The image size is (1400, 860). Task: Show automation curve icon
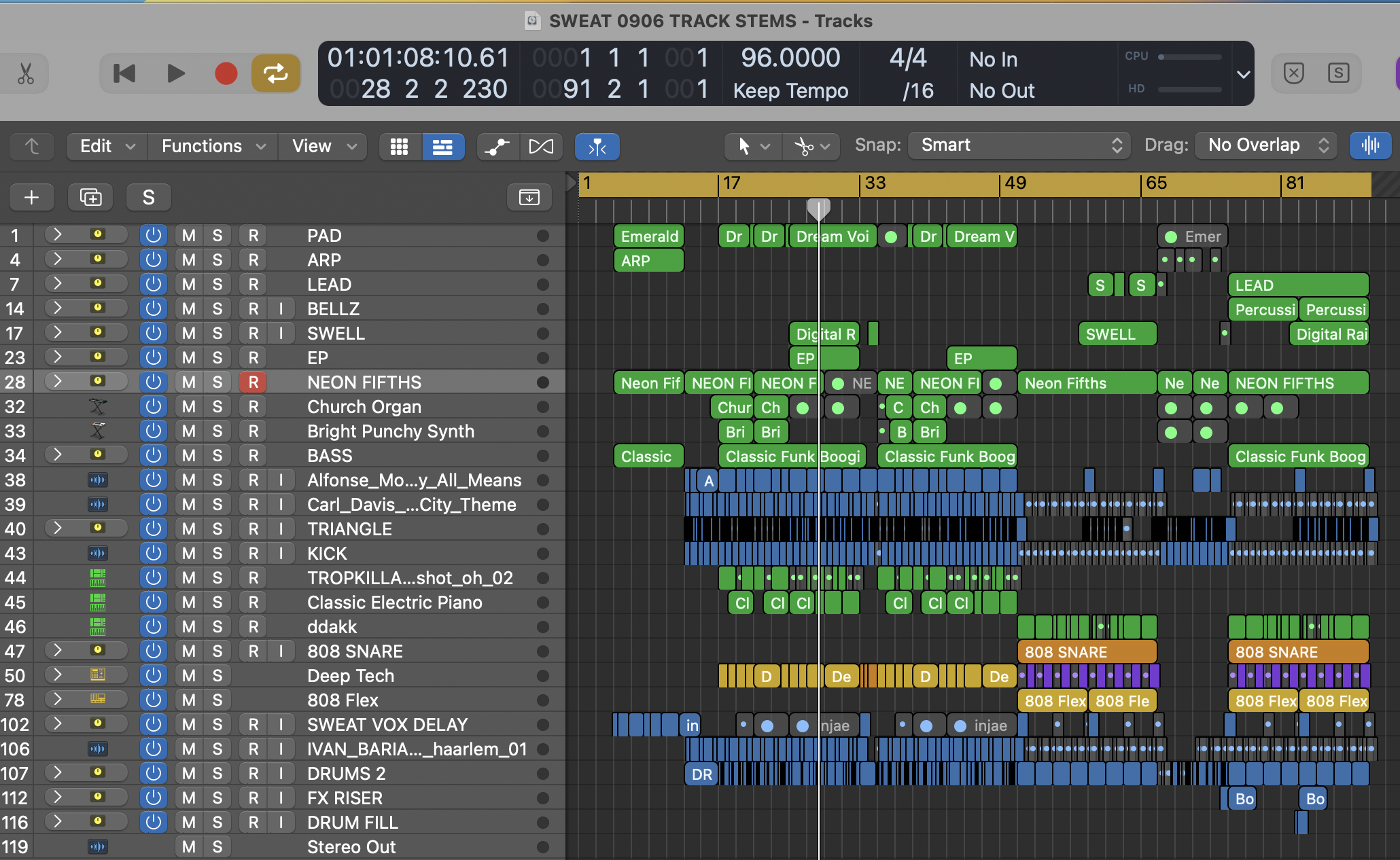[497, 147]
